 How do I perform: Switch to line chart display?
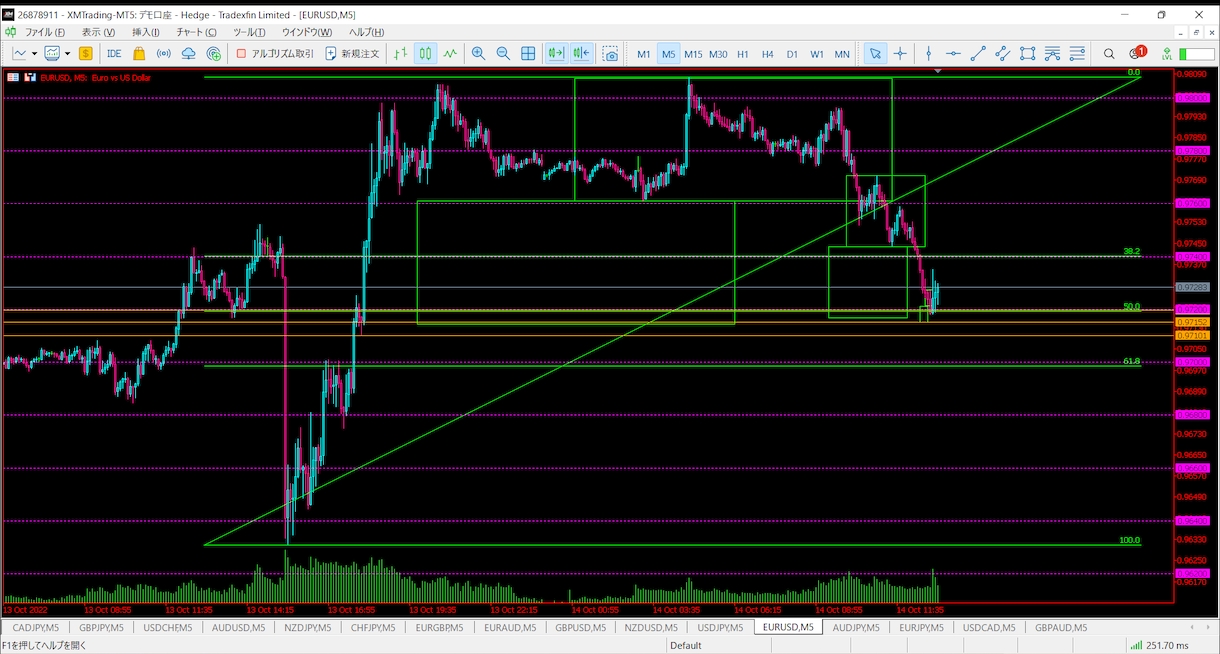(451, 54)
